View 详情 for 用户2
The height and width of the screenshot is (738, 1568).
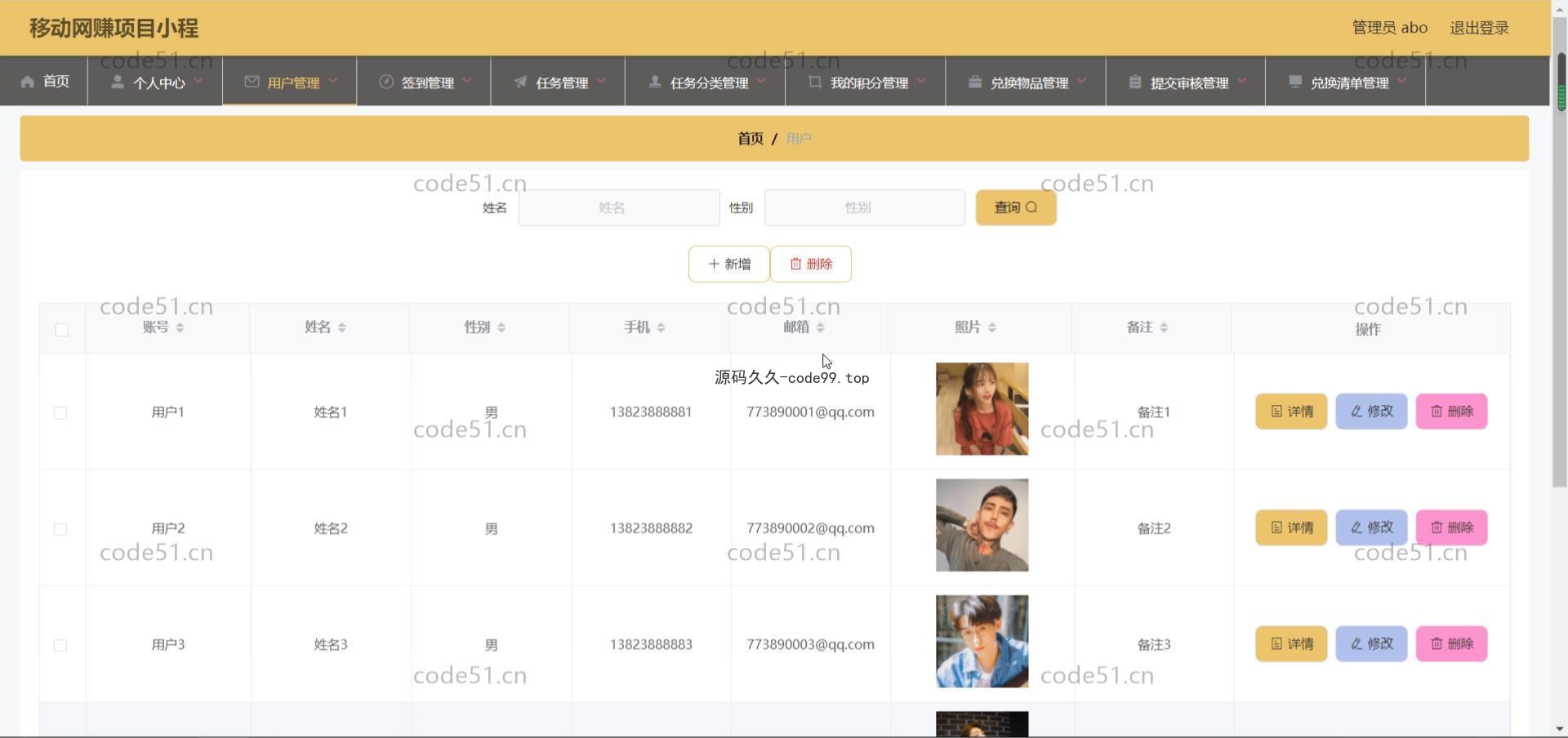[1291, 527]
